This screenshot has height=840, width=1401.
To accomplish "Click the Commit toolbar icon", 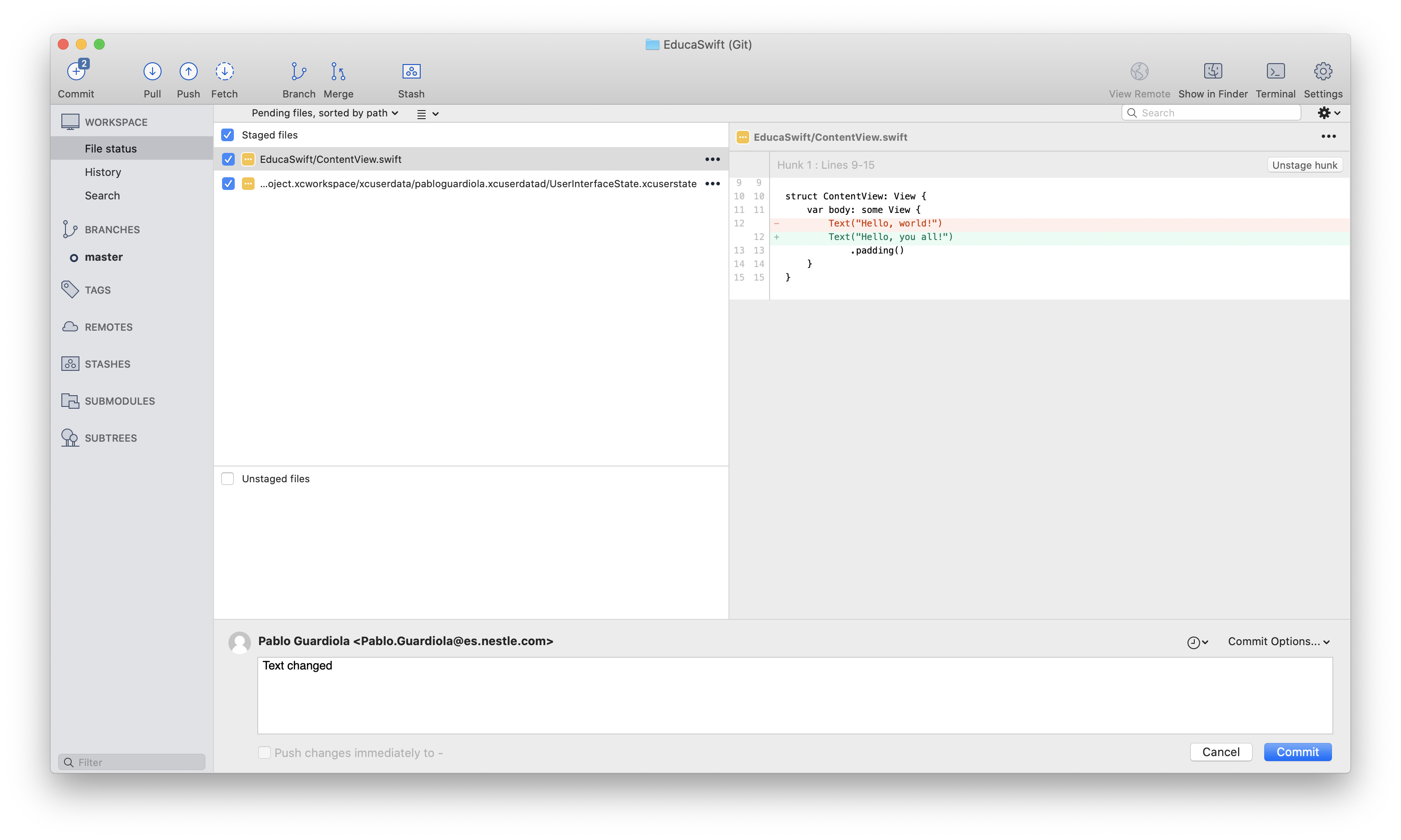I will point(76,71).
